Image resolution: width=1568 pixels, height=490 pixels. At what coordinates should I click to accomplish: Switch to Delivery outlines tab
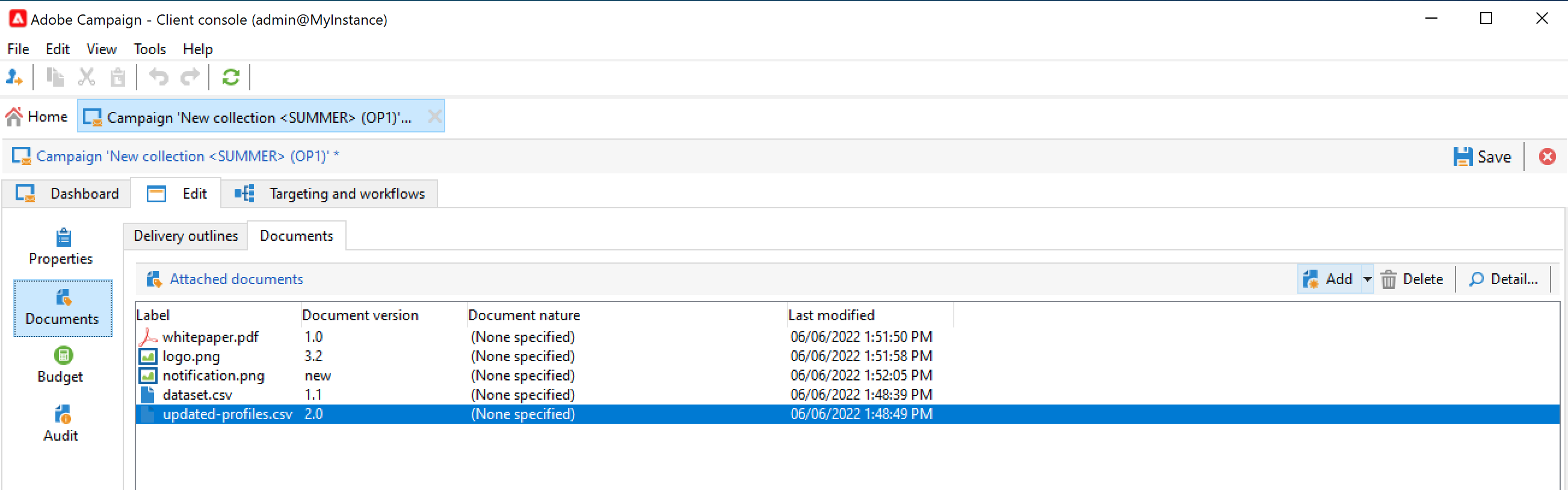tap(186, 236)
